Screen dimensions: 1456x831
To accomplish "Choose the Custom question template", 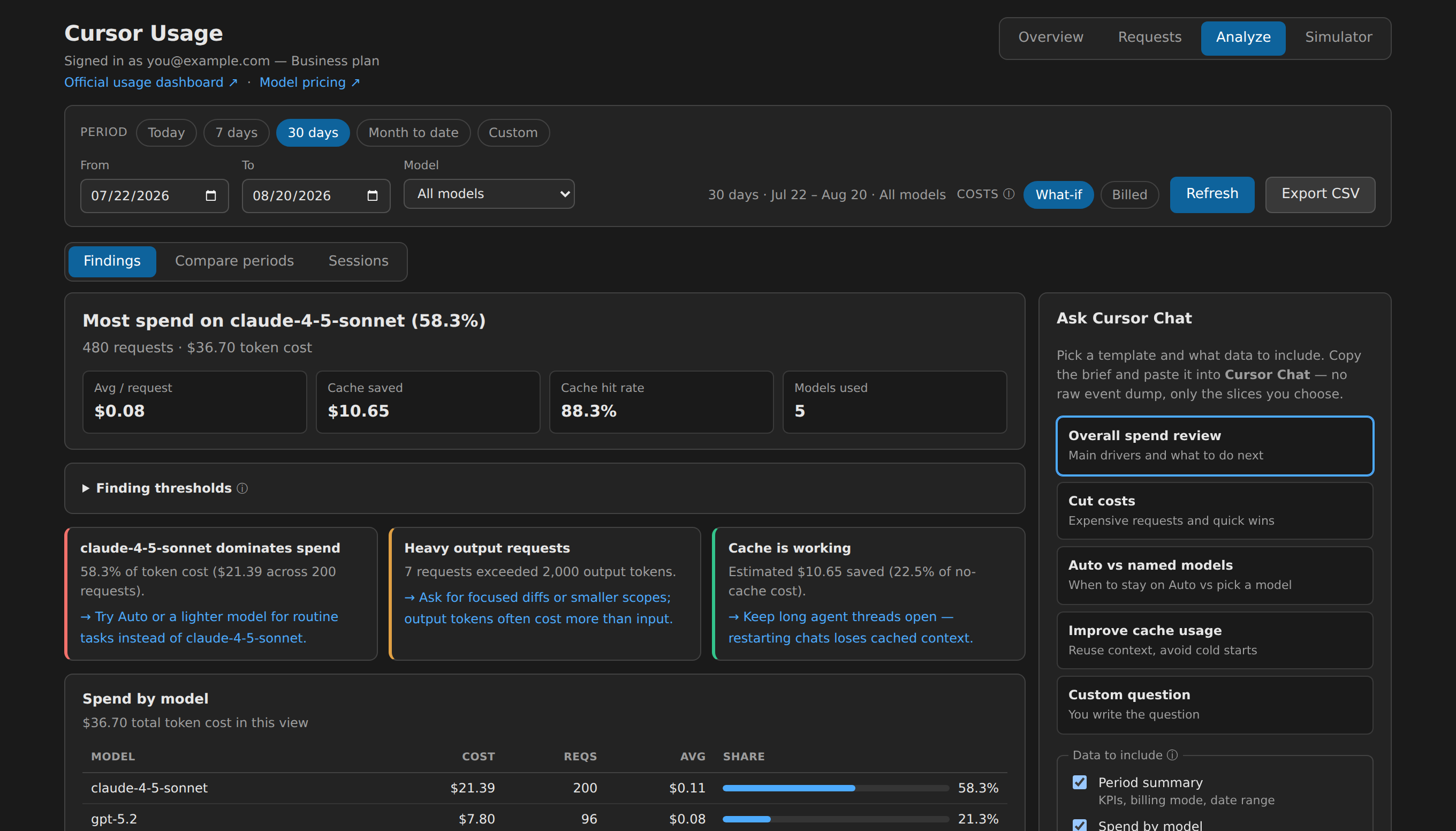I will [x=1214, y=705].
